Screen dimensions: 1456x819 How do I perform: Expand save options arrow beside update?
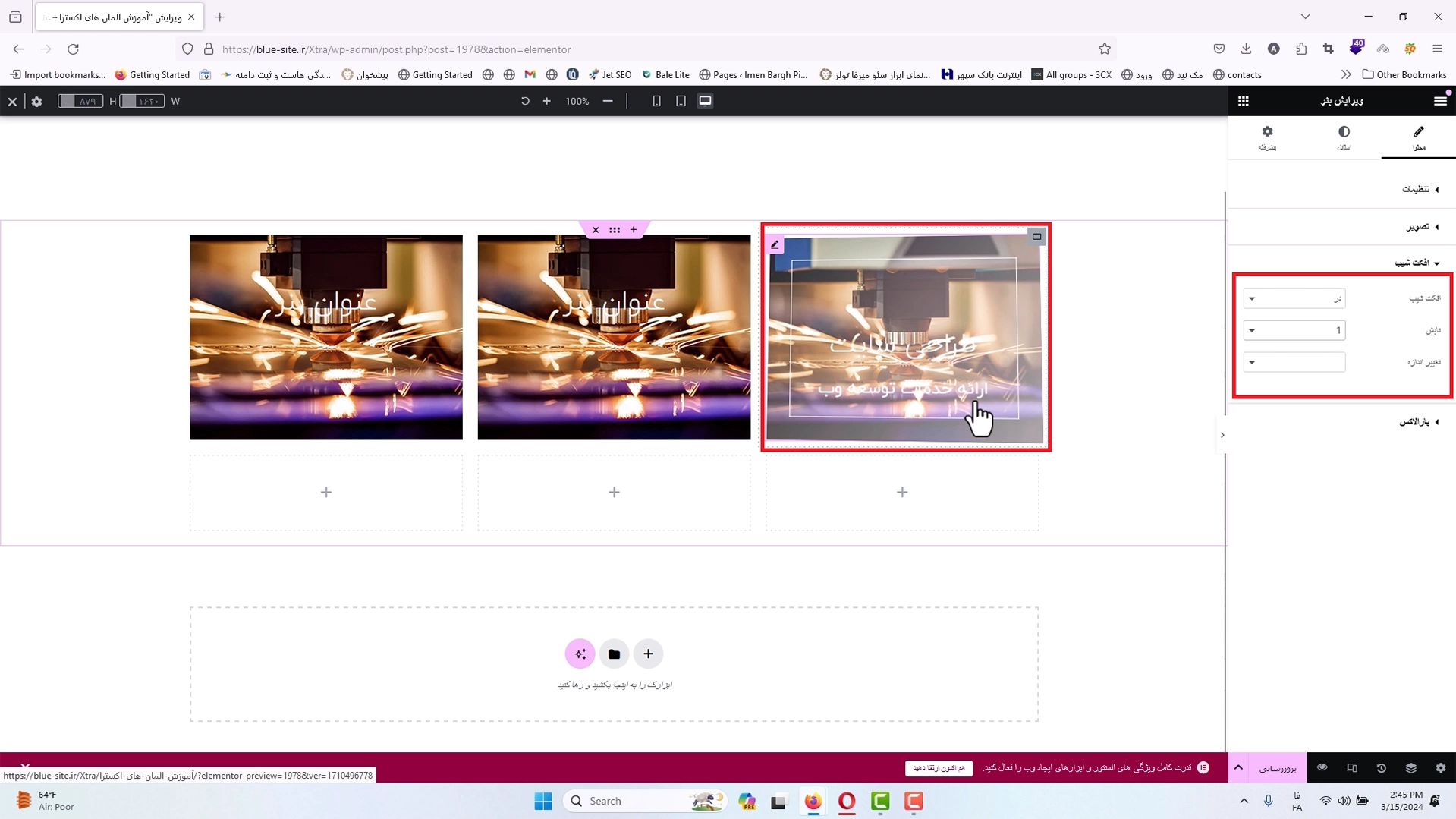[1238, 768]
